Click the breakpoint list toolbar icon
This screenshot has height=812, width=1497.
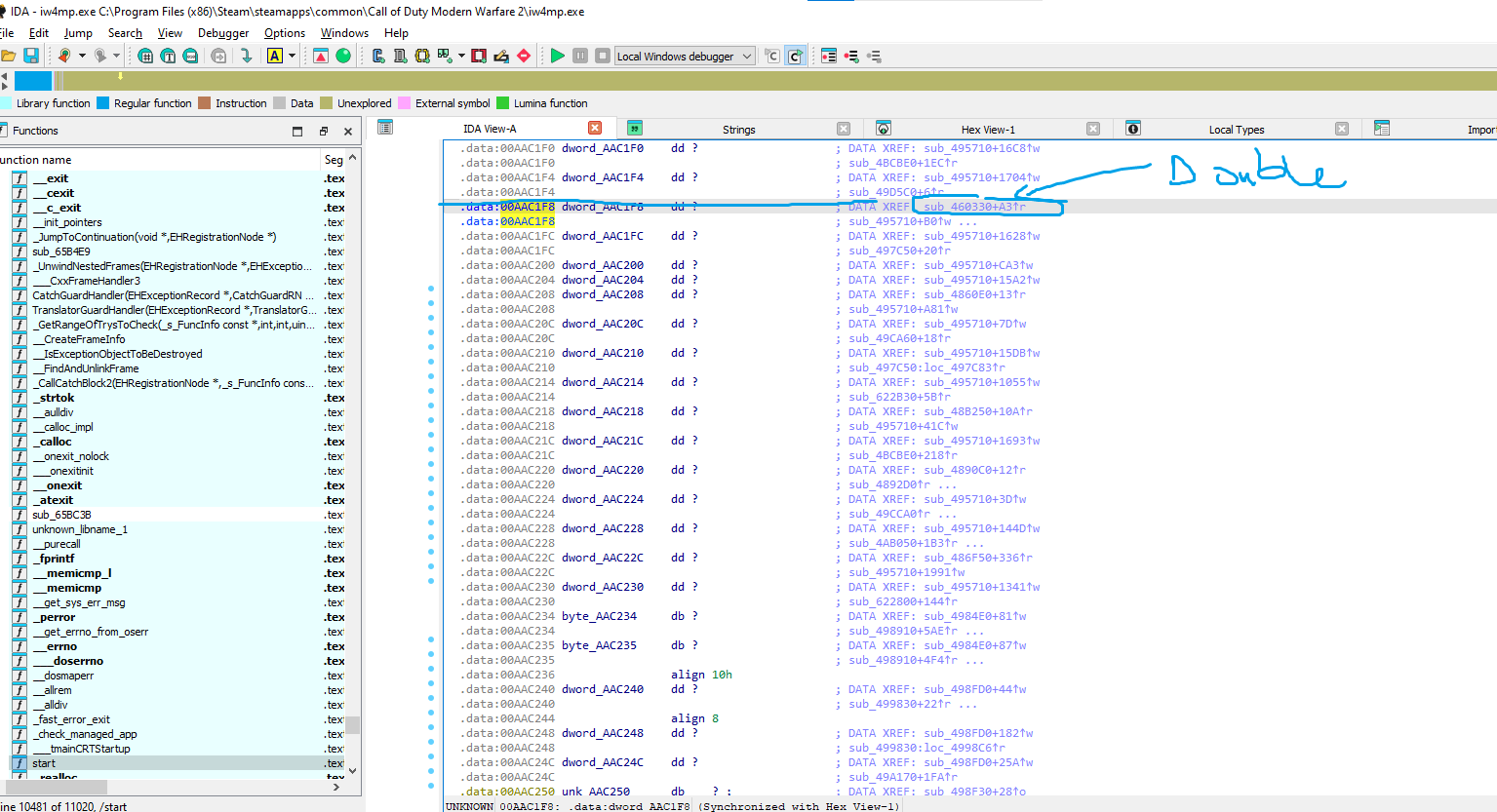[829, 56]
